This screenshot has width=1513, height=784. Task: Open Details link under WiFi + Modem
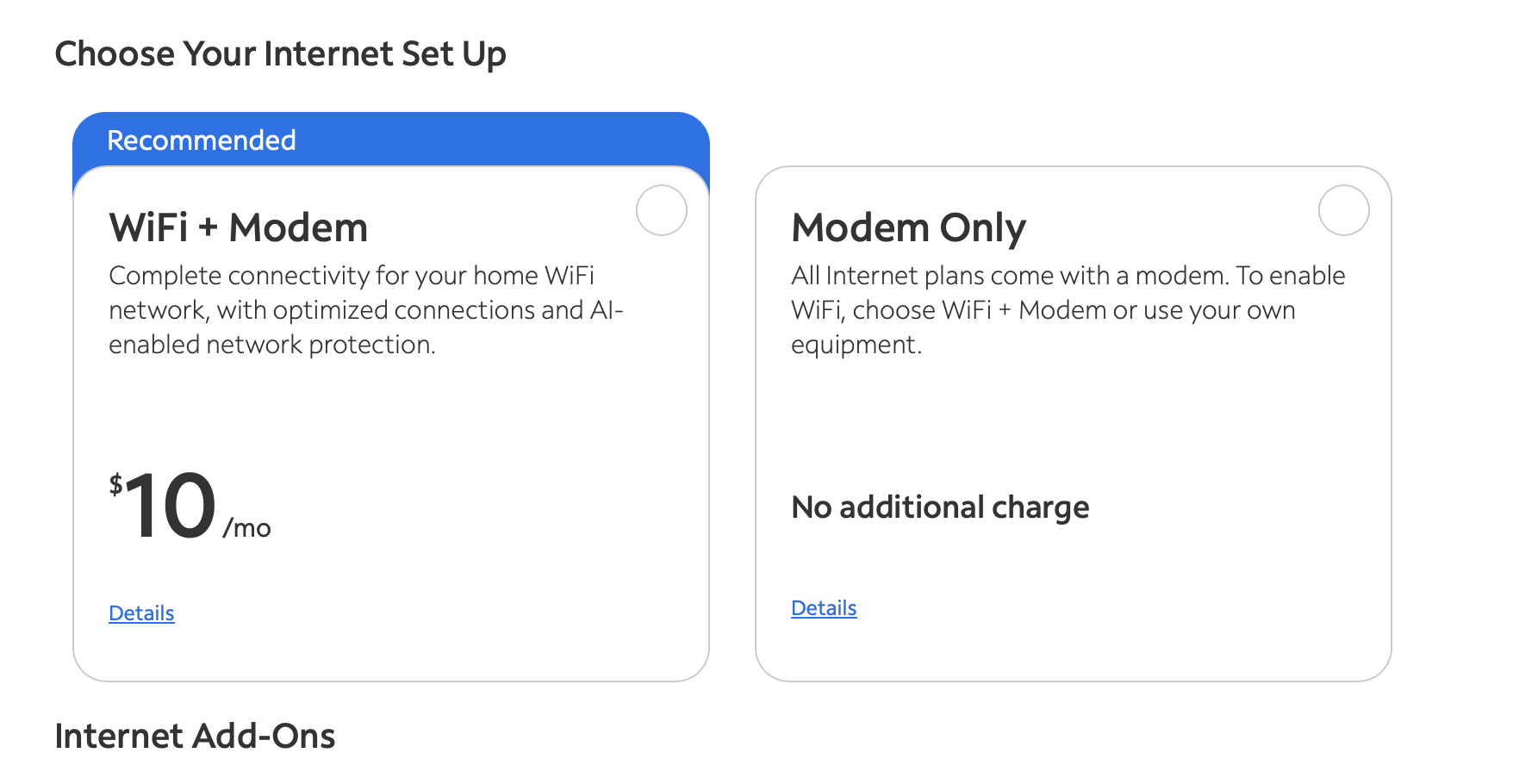click(x=141, y=613)
